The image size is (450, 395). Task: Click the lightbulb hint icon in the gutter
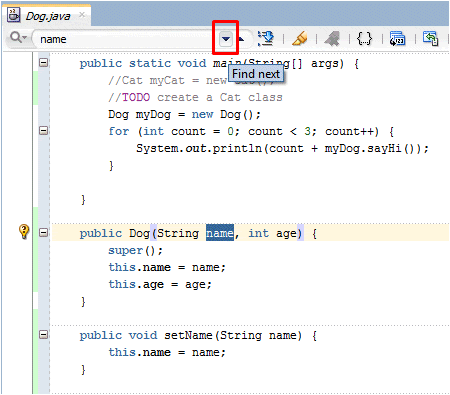(x=24, y=231)
